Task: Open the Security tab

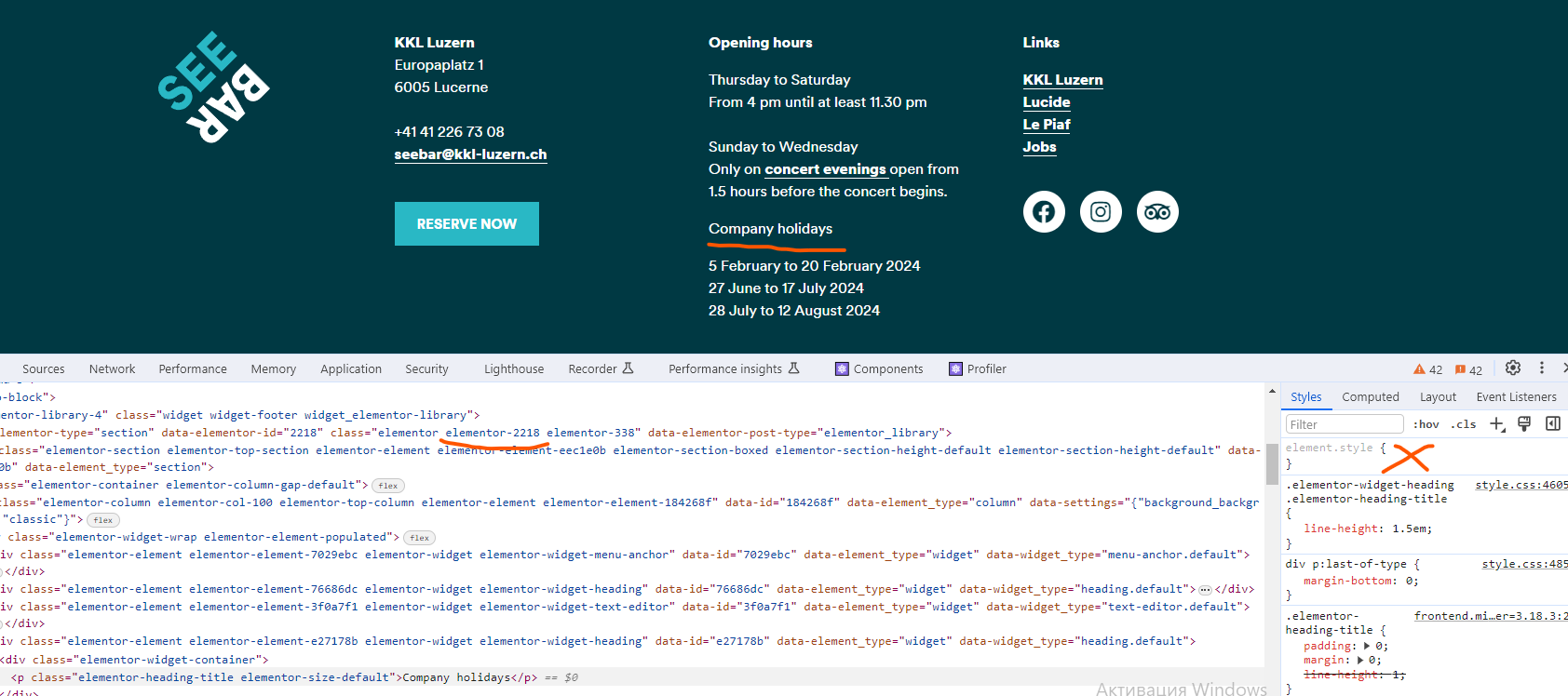Action: point(426,368)
